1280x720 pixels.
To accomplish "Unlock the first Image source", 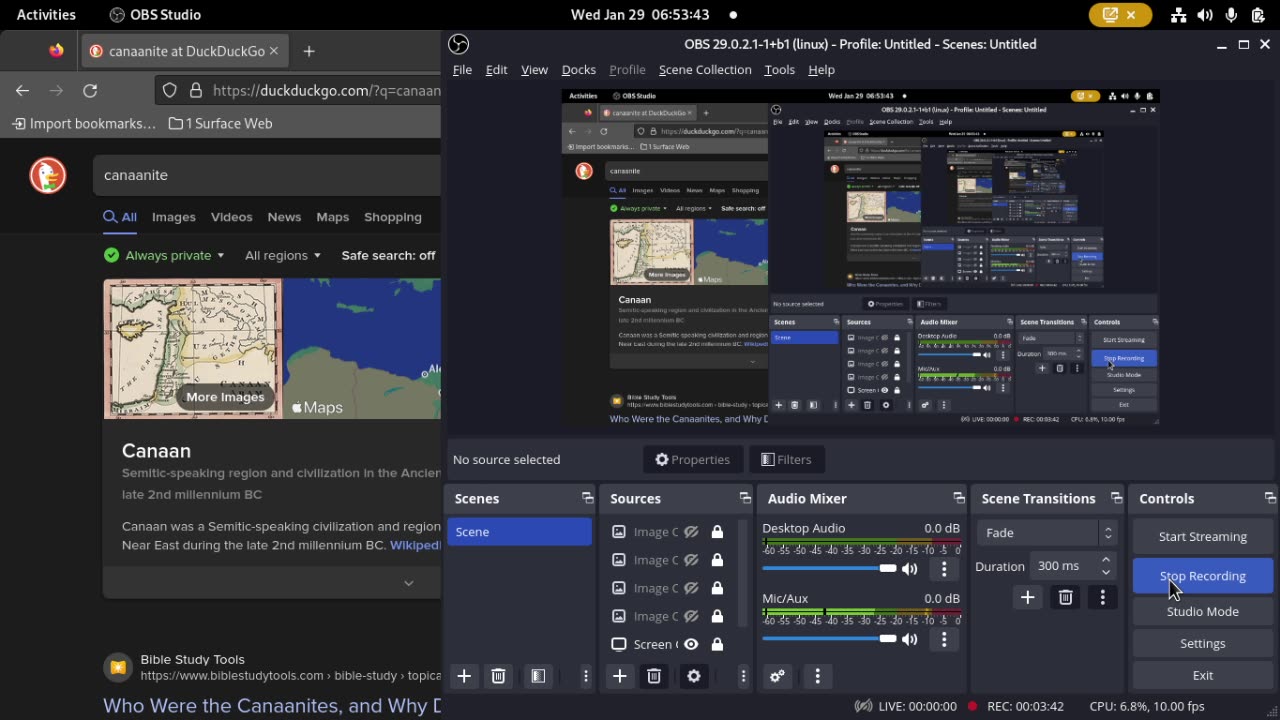I will tap(717, 532).
